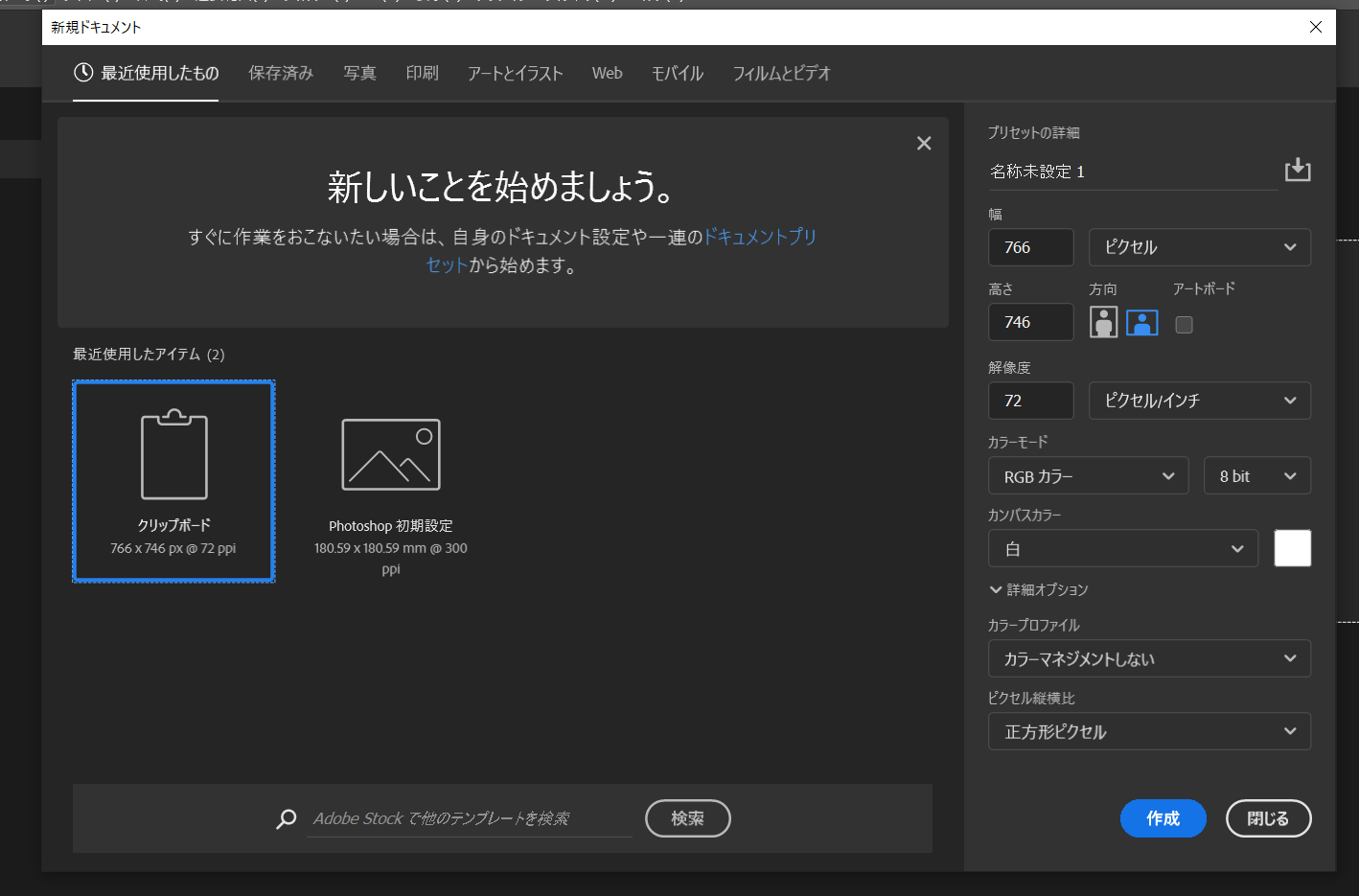Select landscape orientation icon
Viewport: 1359px width, 896px height.
[x=1141, y=323]
